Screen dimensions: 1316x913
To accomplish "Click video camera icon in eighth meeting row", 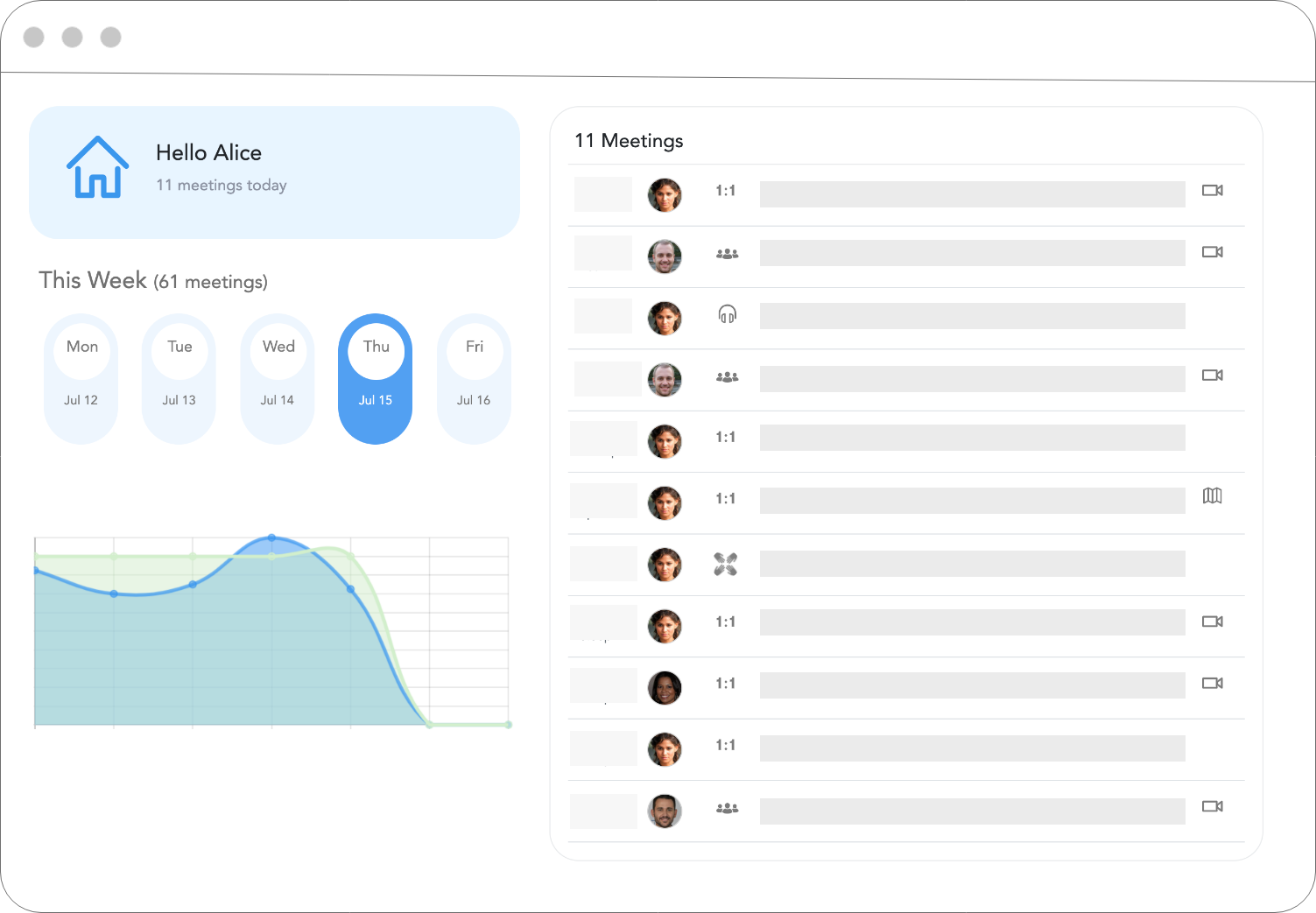I will click(x=1213, y=622).
